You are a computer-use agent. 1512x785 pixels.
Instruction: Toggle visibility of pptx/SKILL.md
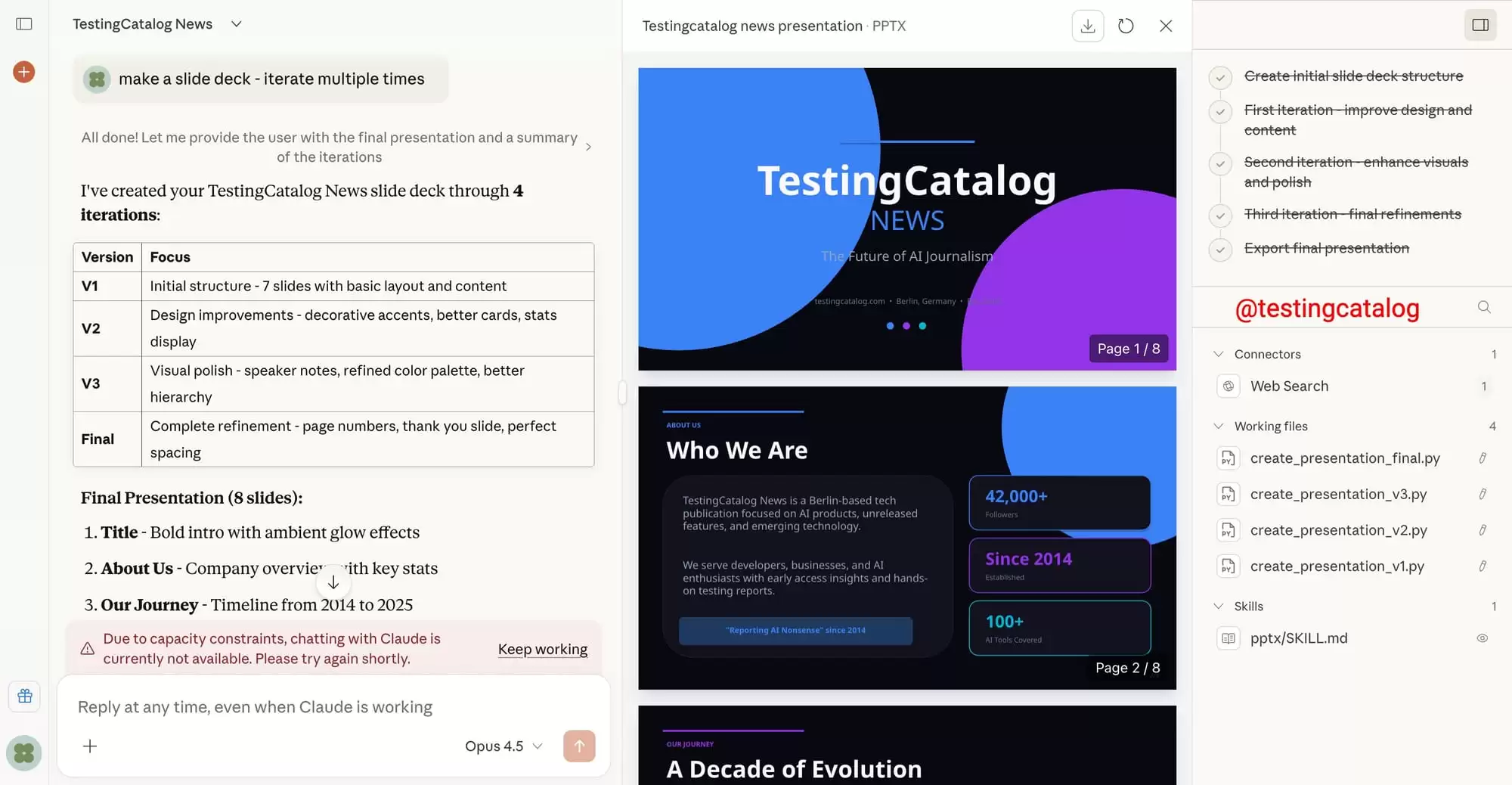(x=1482, y=638)
